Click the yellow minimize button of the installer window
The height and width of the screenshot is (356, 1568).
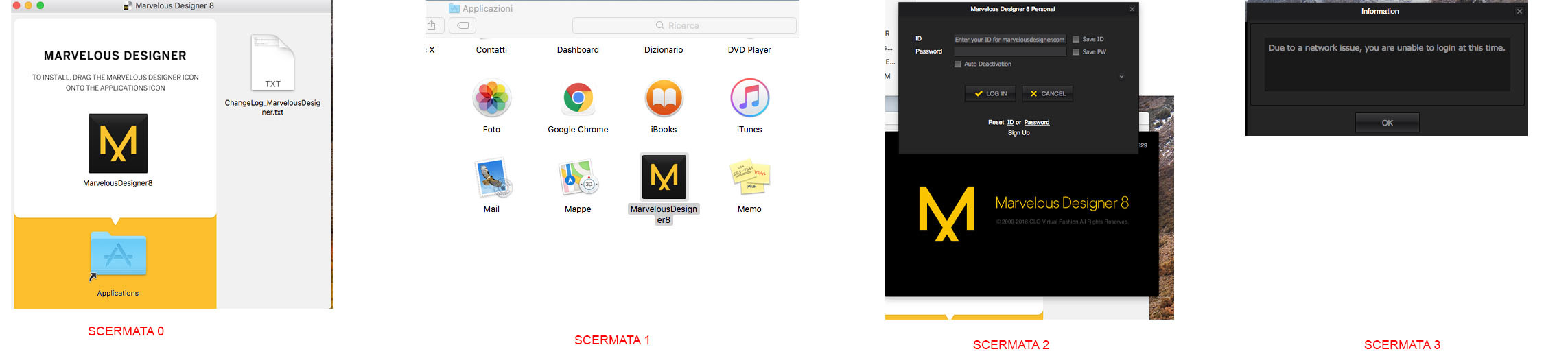[x=29, y=5]
